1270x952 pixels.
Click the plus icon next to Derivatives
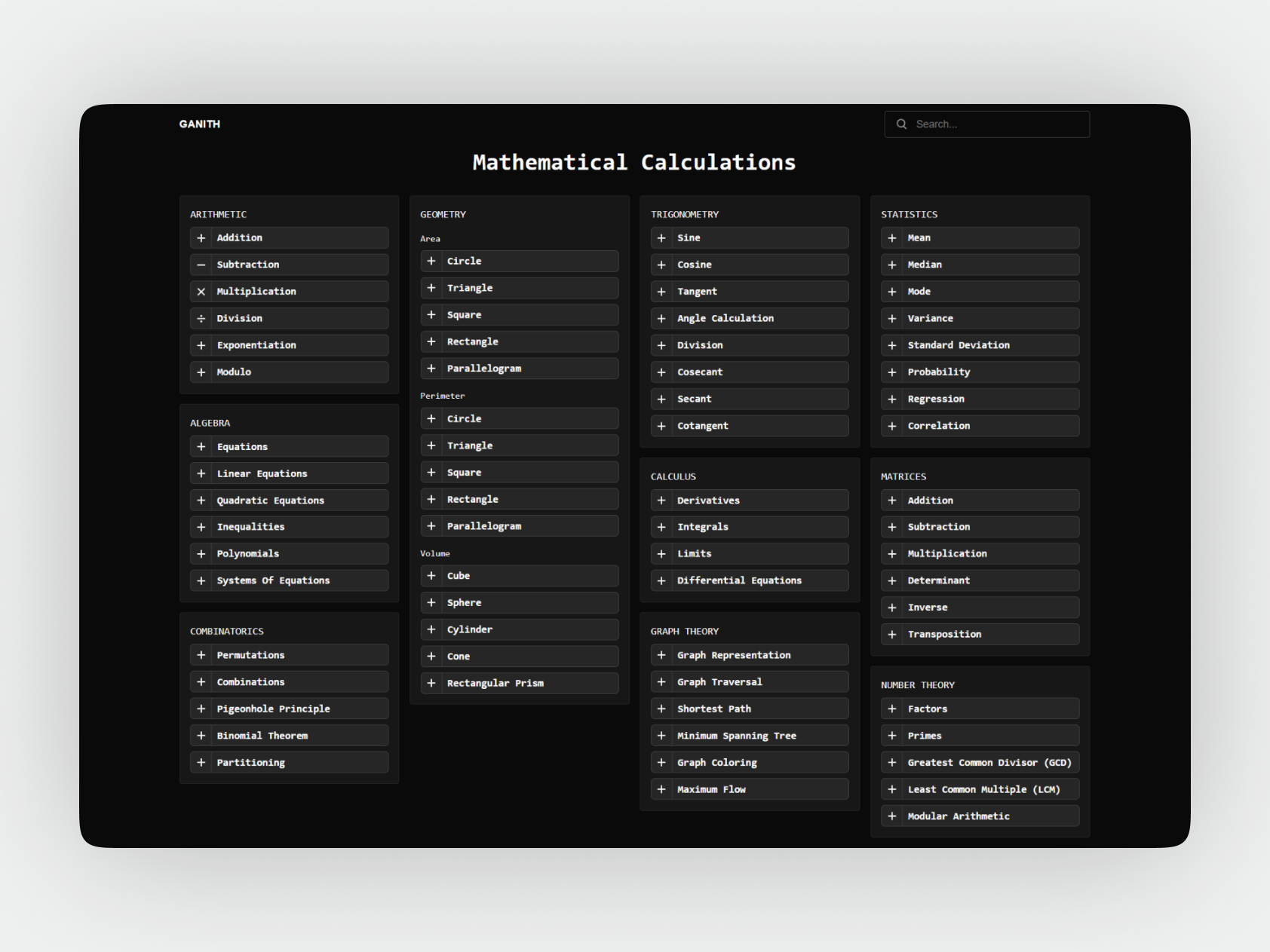[x=661, y=500]
